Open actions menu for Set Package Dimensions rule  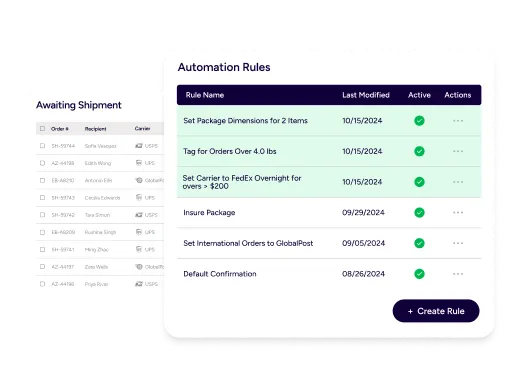pyautogui.click(x=458, y=121)
